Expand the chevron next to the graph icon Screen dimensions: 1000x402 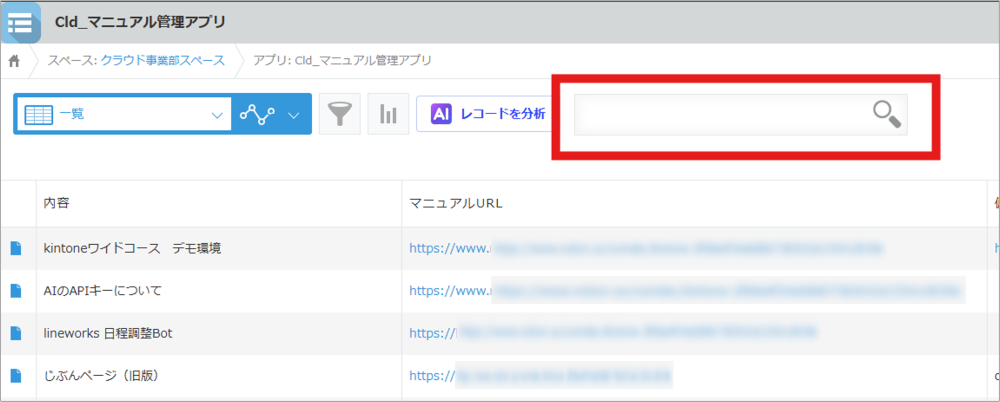tap(293, 115)
